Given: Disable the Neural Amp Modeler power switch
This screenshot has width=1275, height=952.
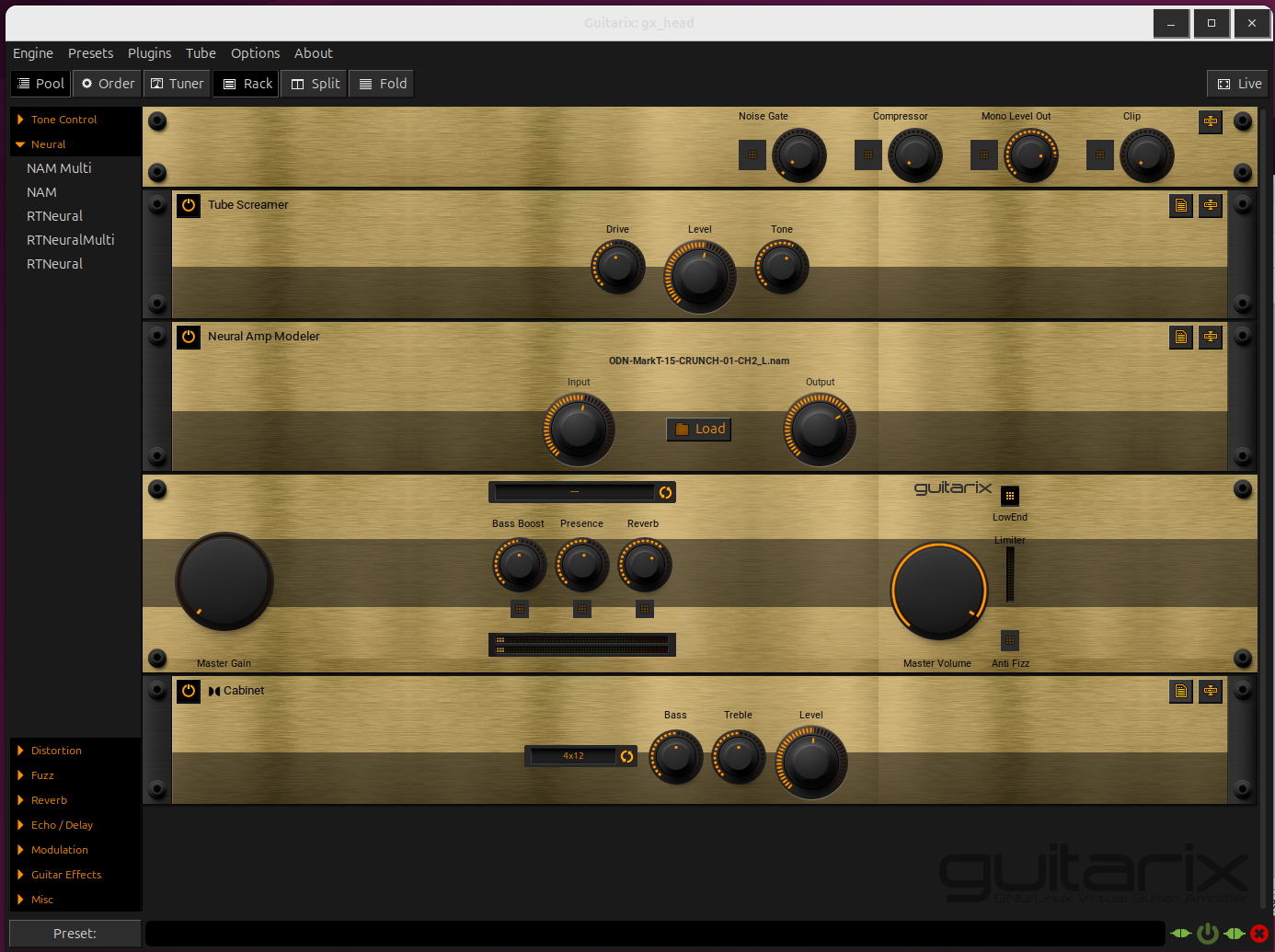Looking at the screenshot, I should coord(189,337).
